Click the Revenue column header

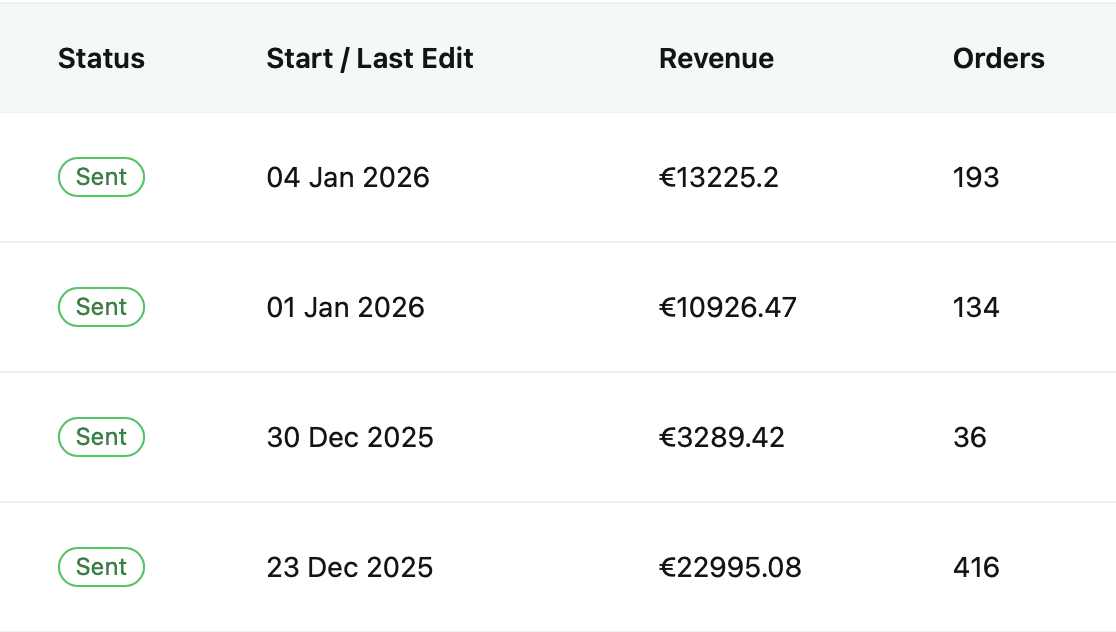716,59
